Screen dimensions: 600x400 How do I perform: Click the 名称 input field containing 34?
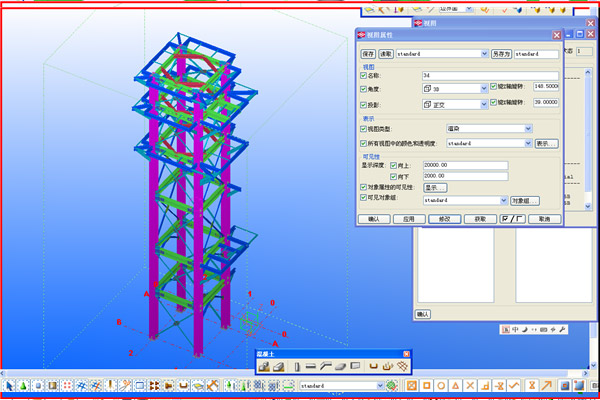click(489, 75)
